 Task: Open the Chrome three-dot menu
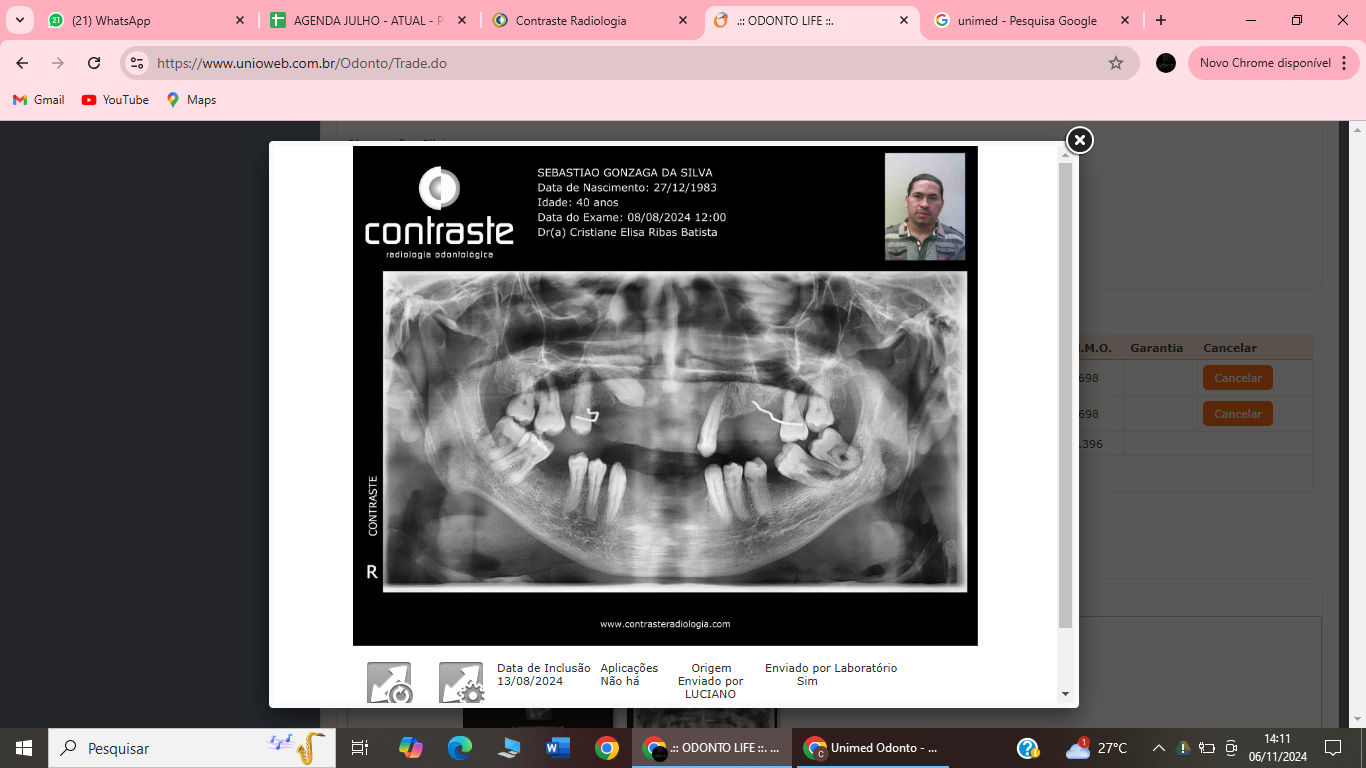pyautogui.click(x=1343, y=63)
